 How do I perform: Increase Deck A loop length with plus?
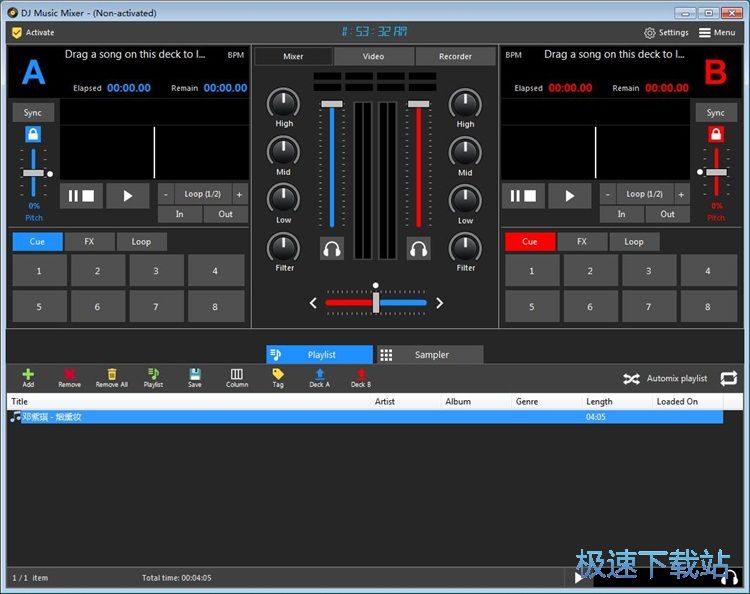[239, 194]
